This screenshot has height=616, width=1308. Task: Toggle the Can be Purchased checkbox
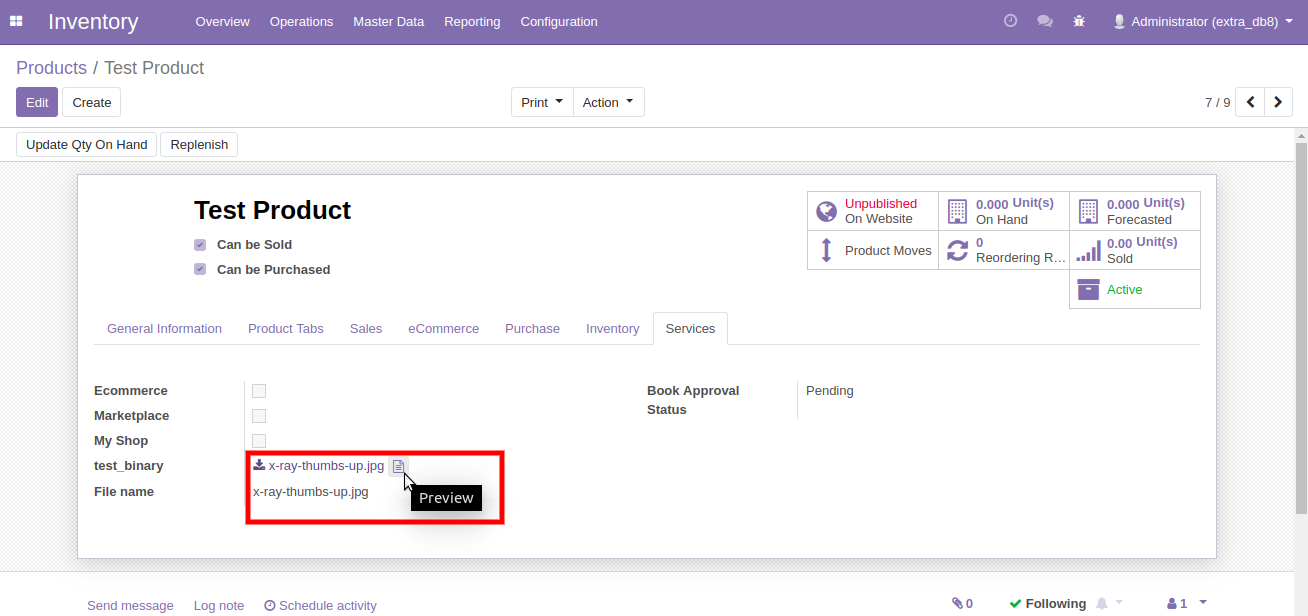(200, 270)
